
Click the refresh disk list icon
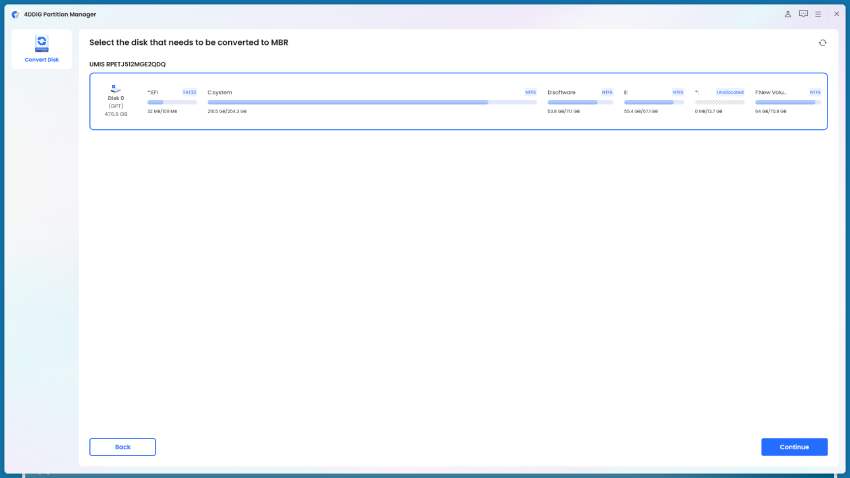(x=822, y=43)
